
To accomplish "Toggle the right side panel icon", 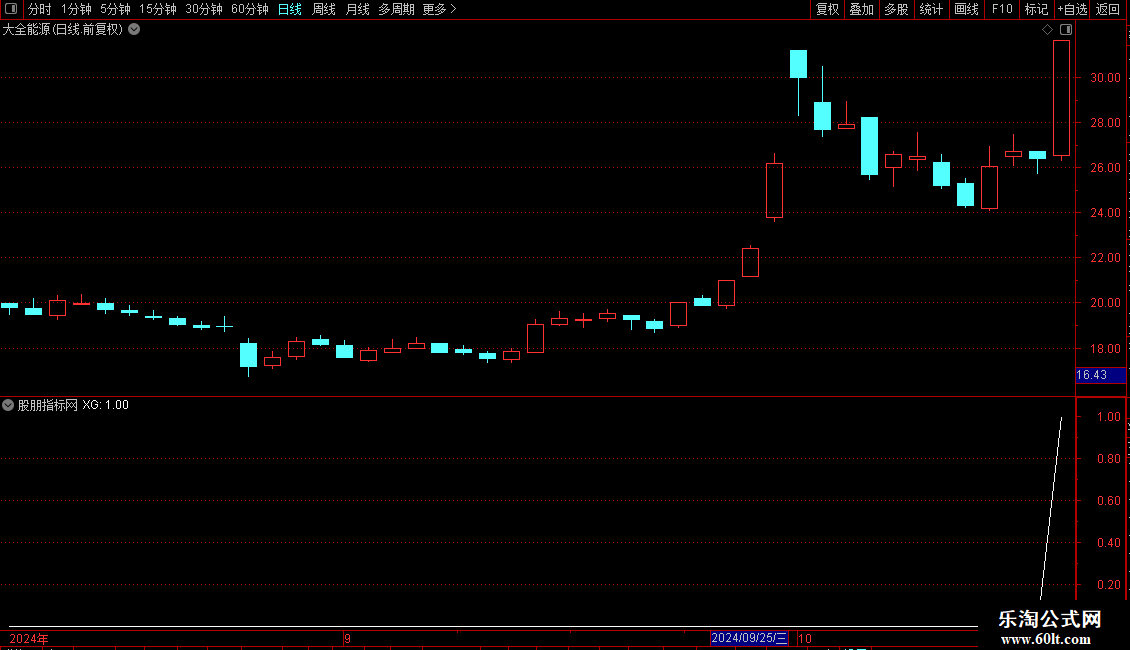I will tap(1066, 30).
